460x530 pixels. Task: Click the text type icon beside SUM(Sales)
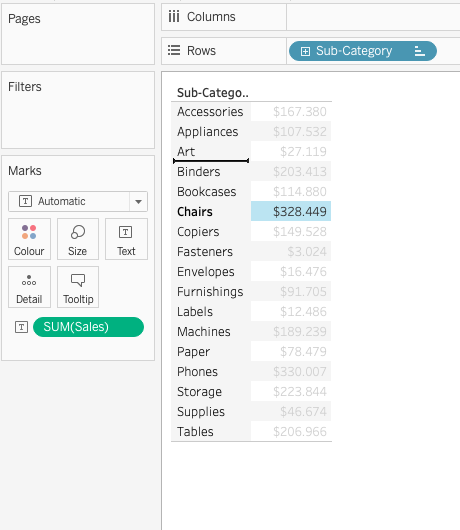pyautogui.click(x=21, y=327)
